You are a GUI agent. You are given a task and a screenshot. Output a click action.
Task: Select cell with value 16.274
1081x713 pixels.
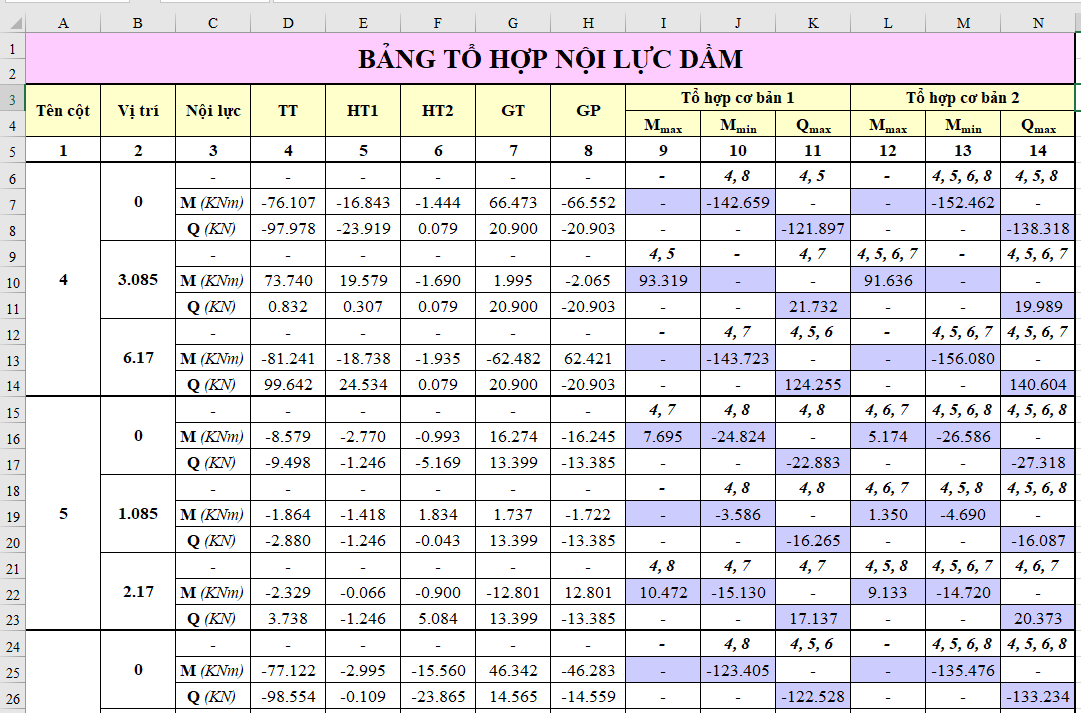point(513,436)
